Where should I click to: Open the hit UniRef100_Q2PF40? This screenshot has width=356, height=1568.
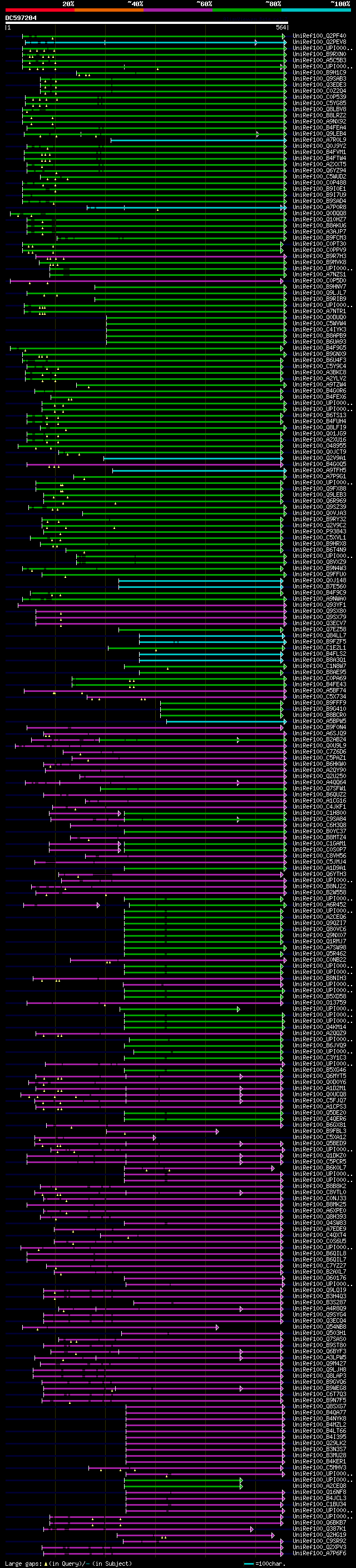tap(319, 36)
